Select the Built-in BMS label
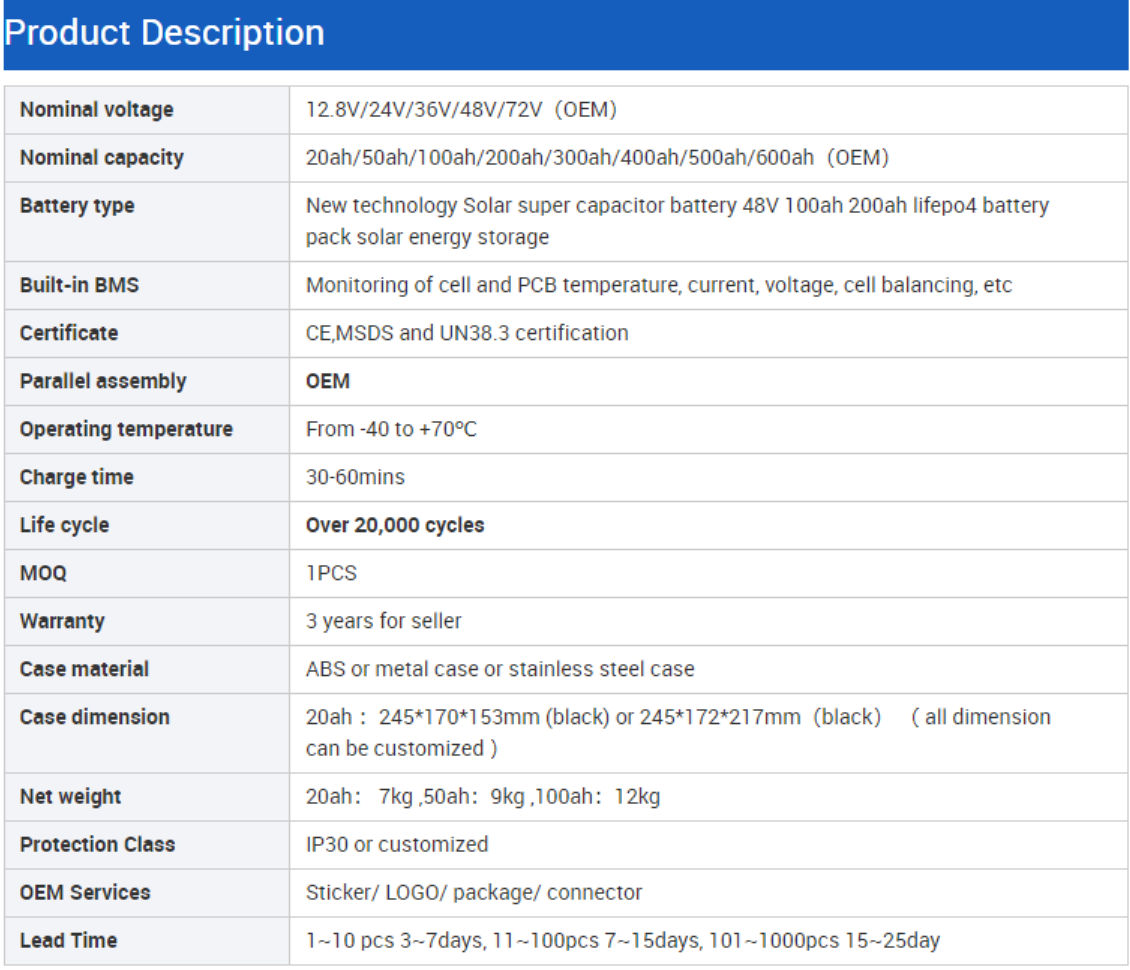This screenshot has width=1130, height=970. 79,285
